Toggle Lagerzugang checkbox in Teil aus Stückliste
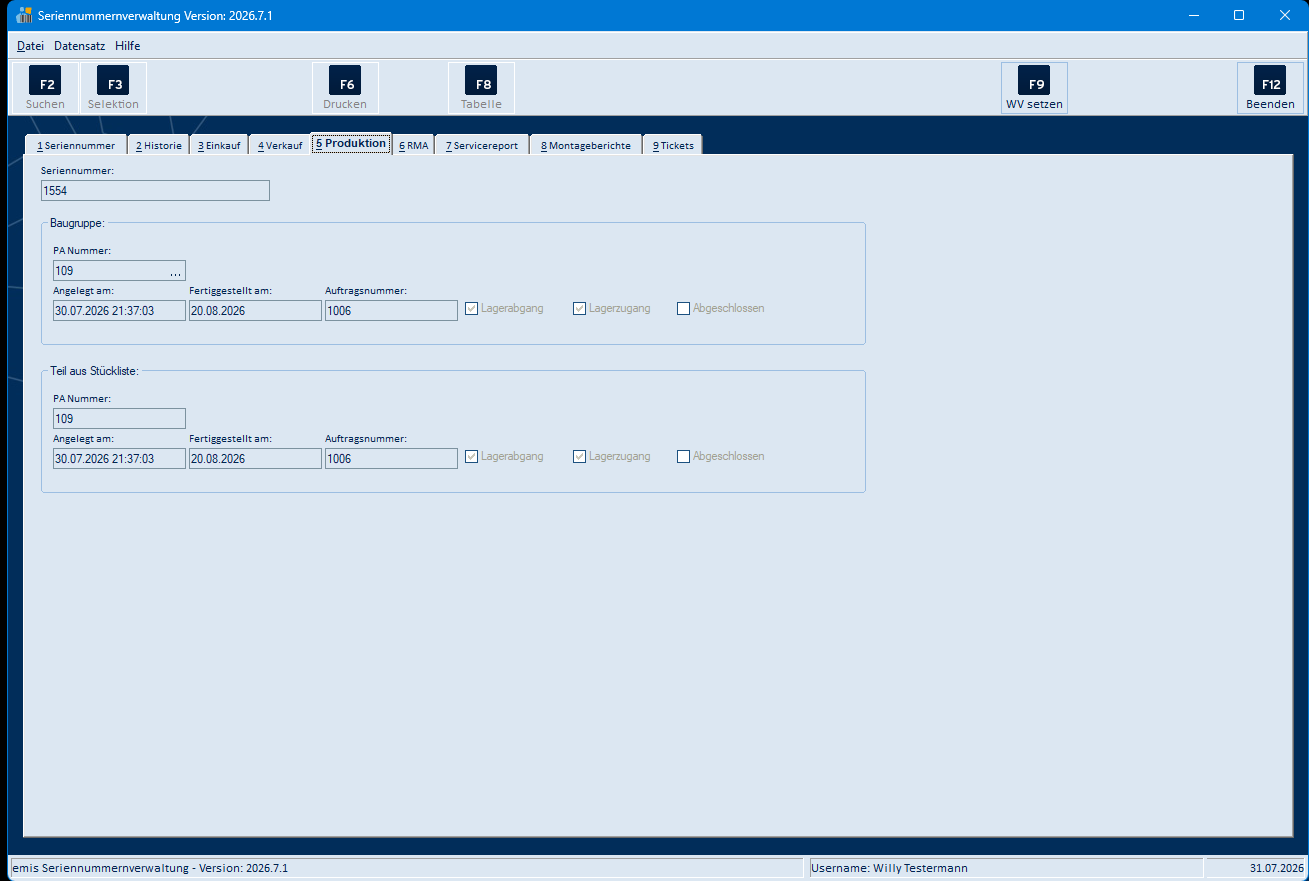Image resolution: width=1309 pixels, height=881 pixels. click(579, 457)
